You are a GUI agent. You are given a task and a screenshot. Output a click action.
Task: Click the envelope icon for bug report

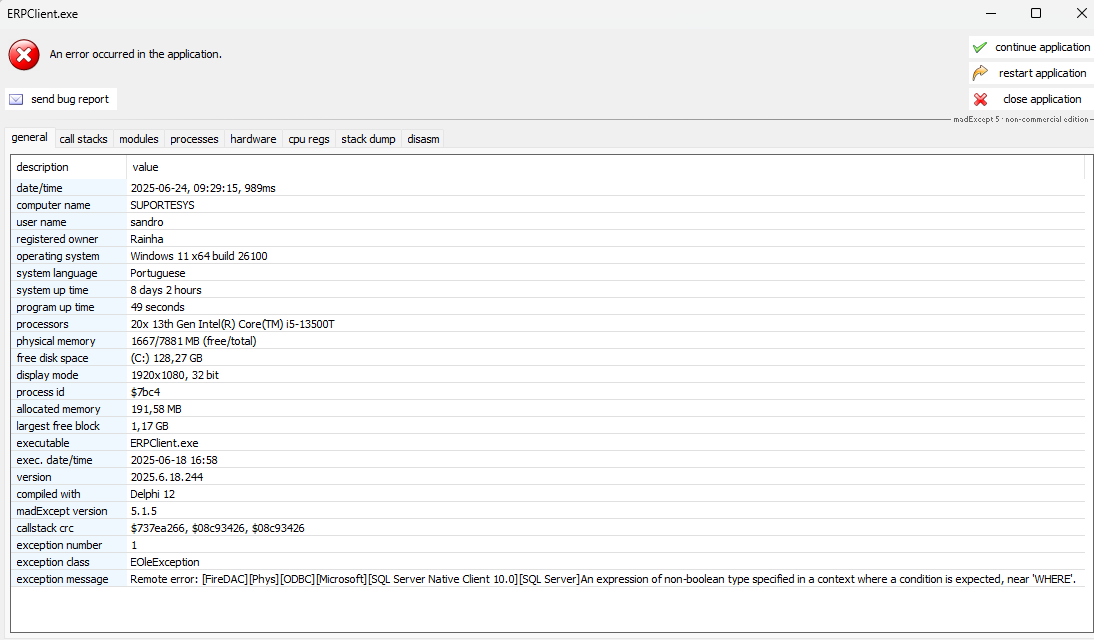click(16, 99)
